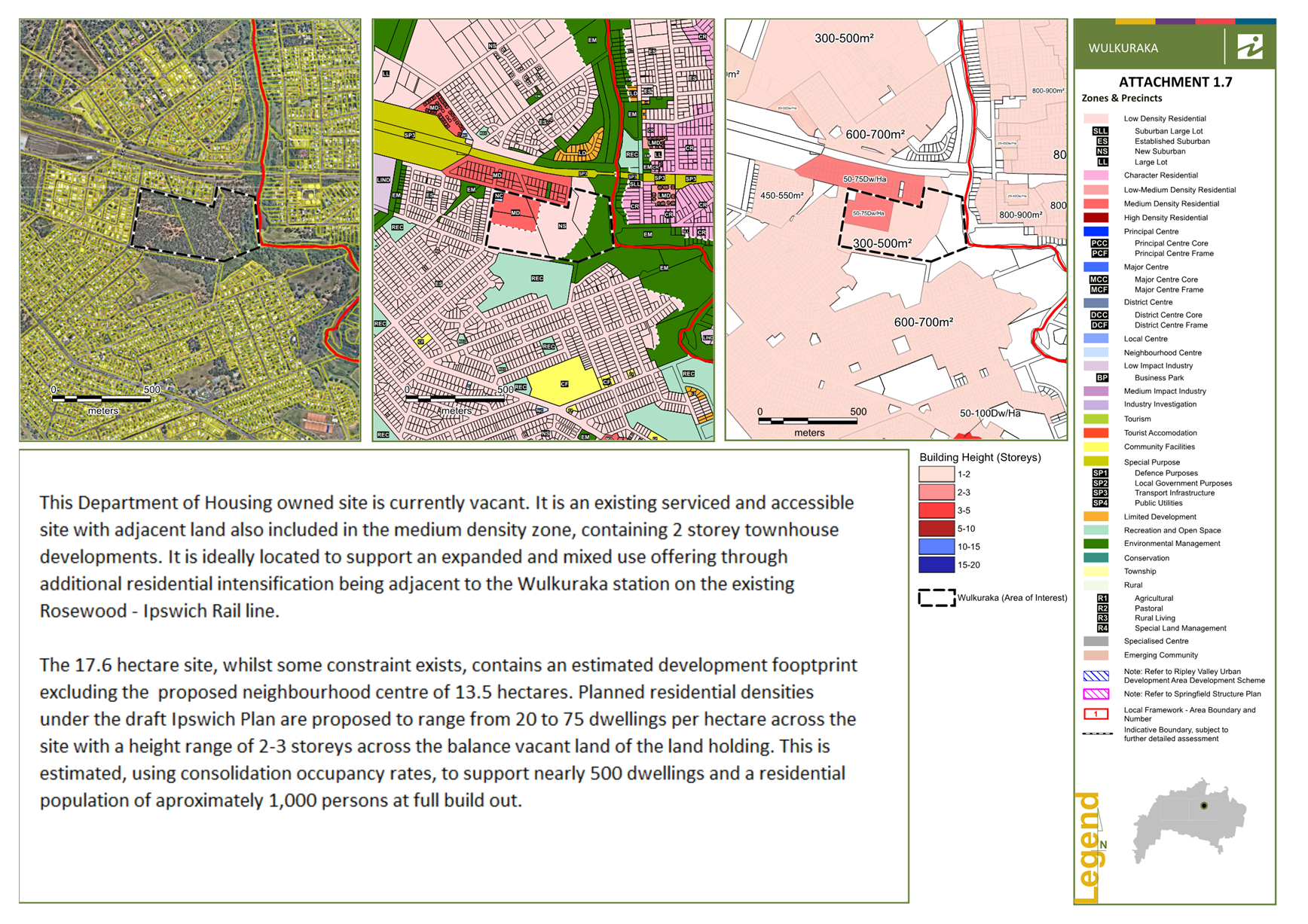Click the '50-100Dw/Ha' label on the density map
1308x924 pixels.
coord(990,413)
